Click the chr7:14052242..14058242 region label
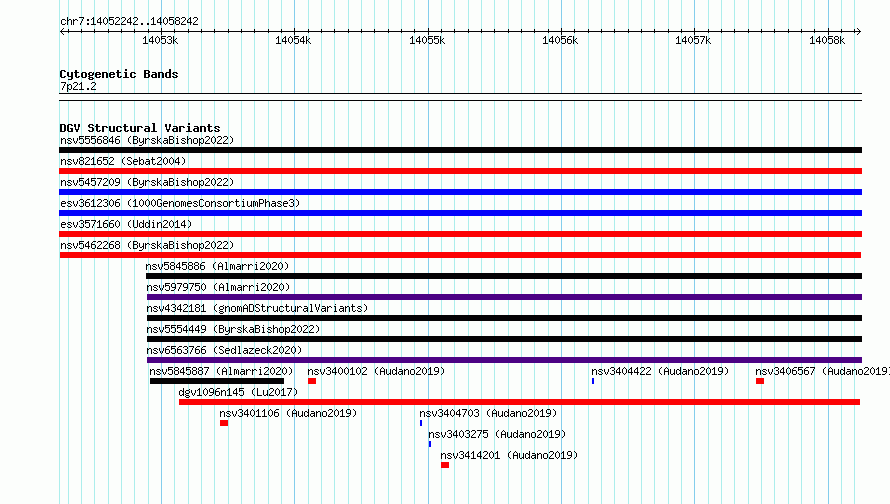Image resolution: width=890 pixels, height=504 pixels. point(129,21)
